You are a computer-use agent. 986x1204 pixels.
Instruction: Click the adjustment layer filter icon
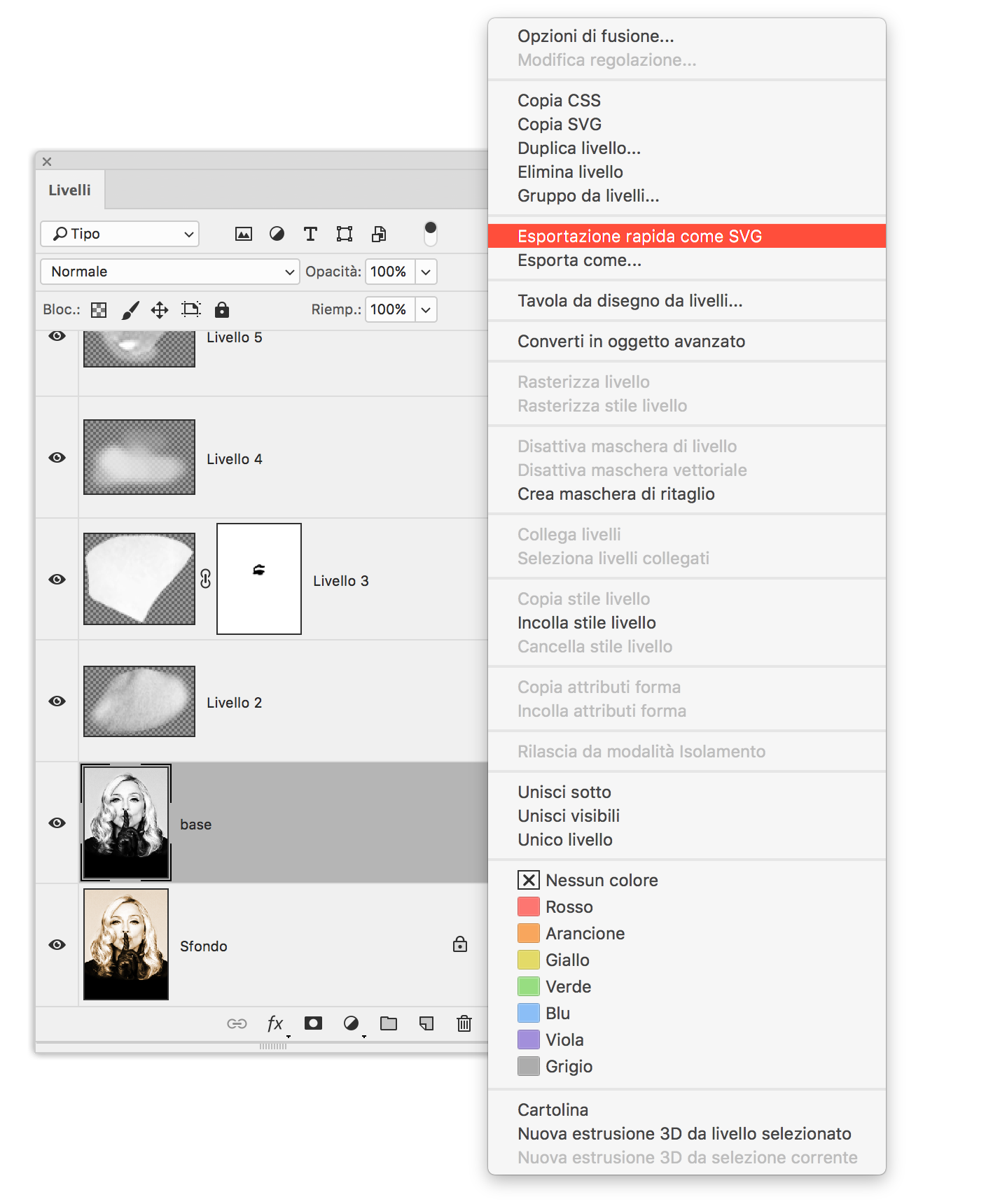277,234
